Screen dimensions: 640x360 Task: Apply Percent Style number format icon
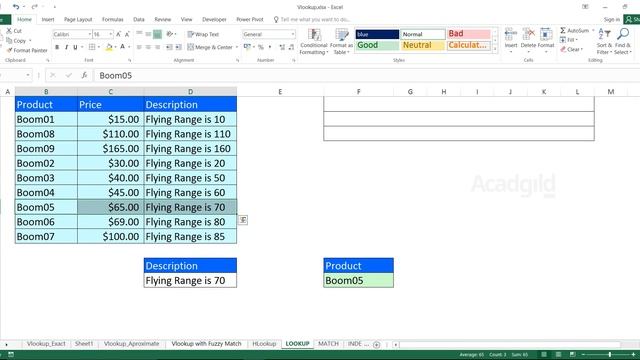261,47
